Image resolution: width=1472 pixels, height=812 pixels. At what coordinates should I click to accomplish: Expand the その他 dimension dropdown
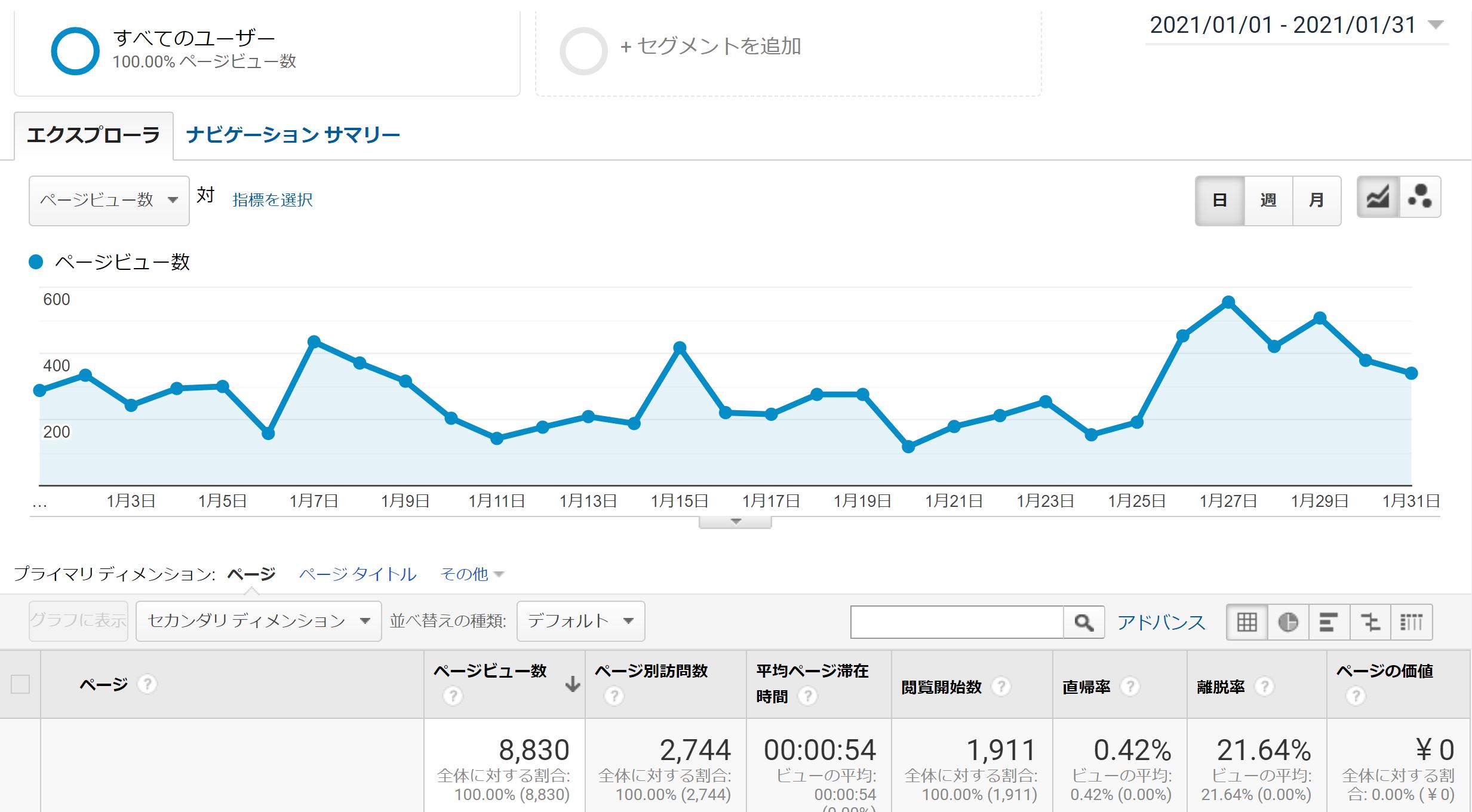pos(472,574)
